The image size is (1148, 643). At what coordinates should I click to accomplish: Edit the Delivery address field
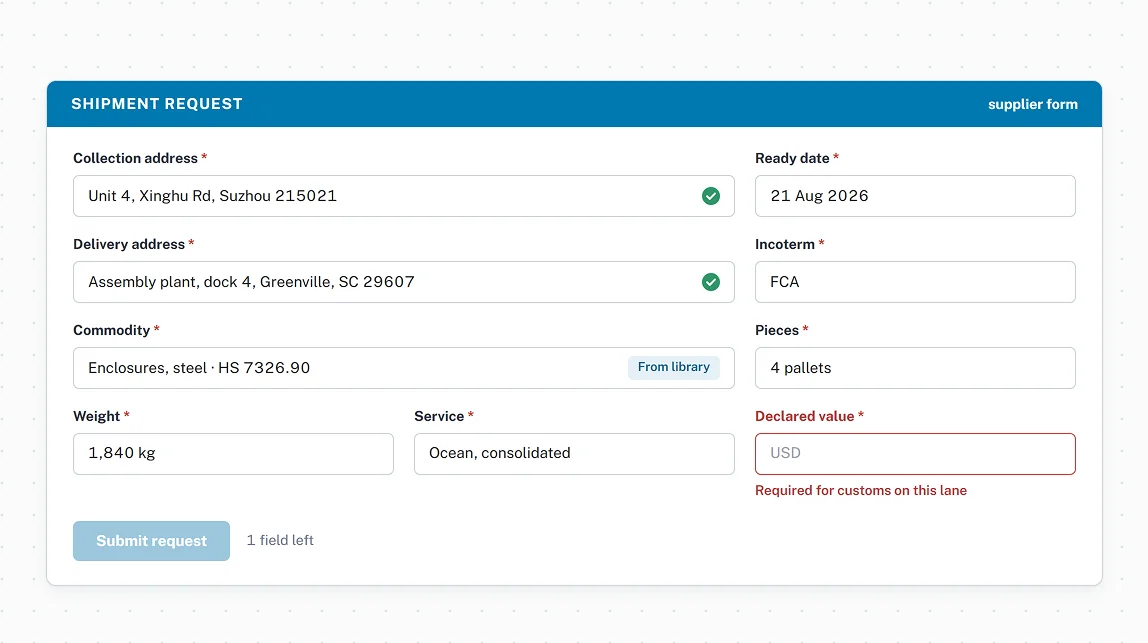tap(403, 282)
